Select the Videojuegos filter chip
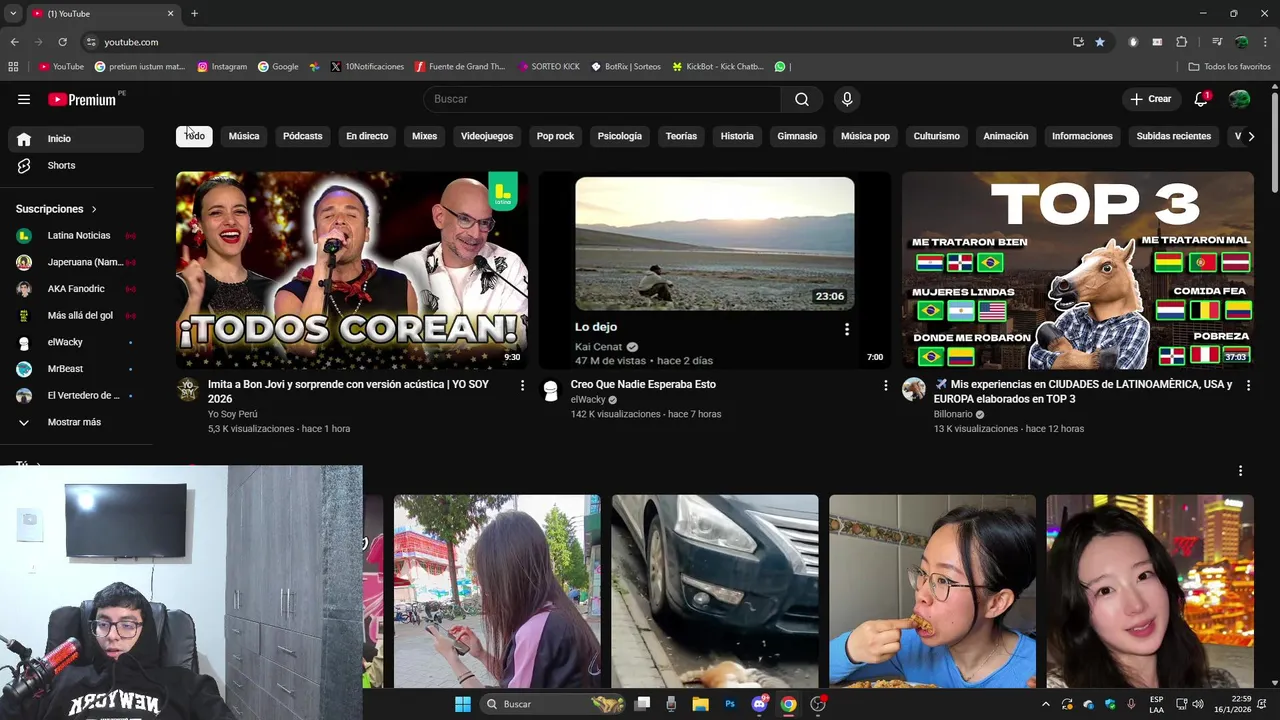The height and width of the screenshot is (720, 1280). pos(487,136)
